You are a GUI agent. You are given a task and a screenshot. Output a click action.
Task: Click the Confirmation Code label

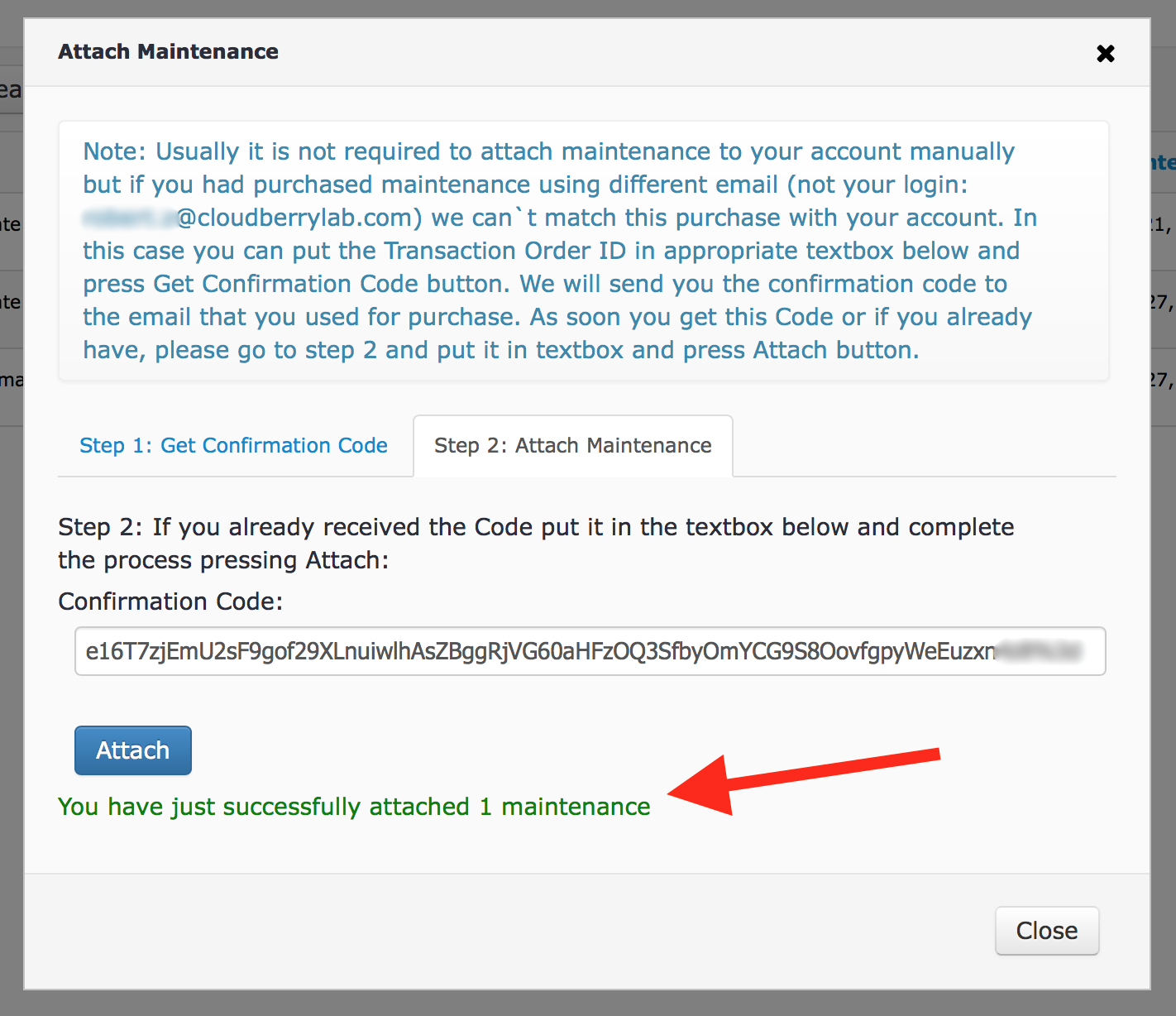[x=170, y=601]
